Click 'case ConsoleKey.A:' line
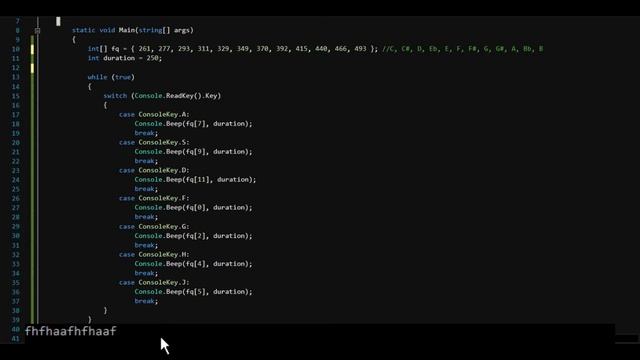This screenshot has width=640, height=360. 154,114
